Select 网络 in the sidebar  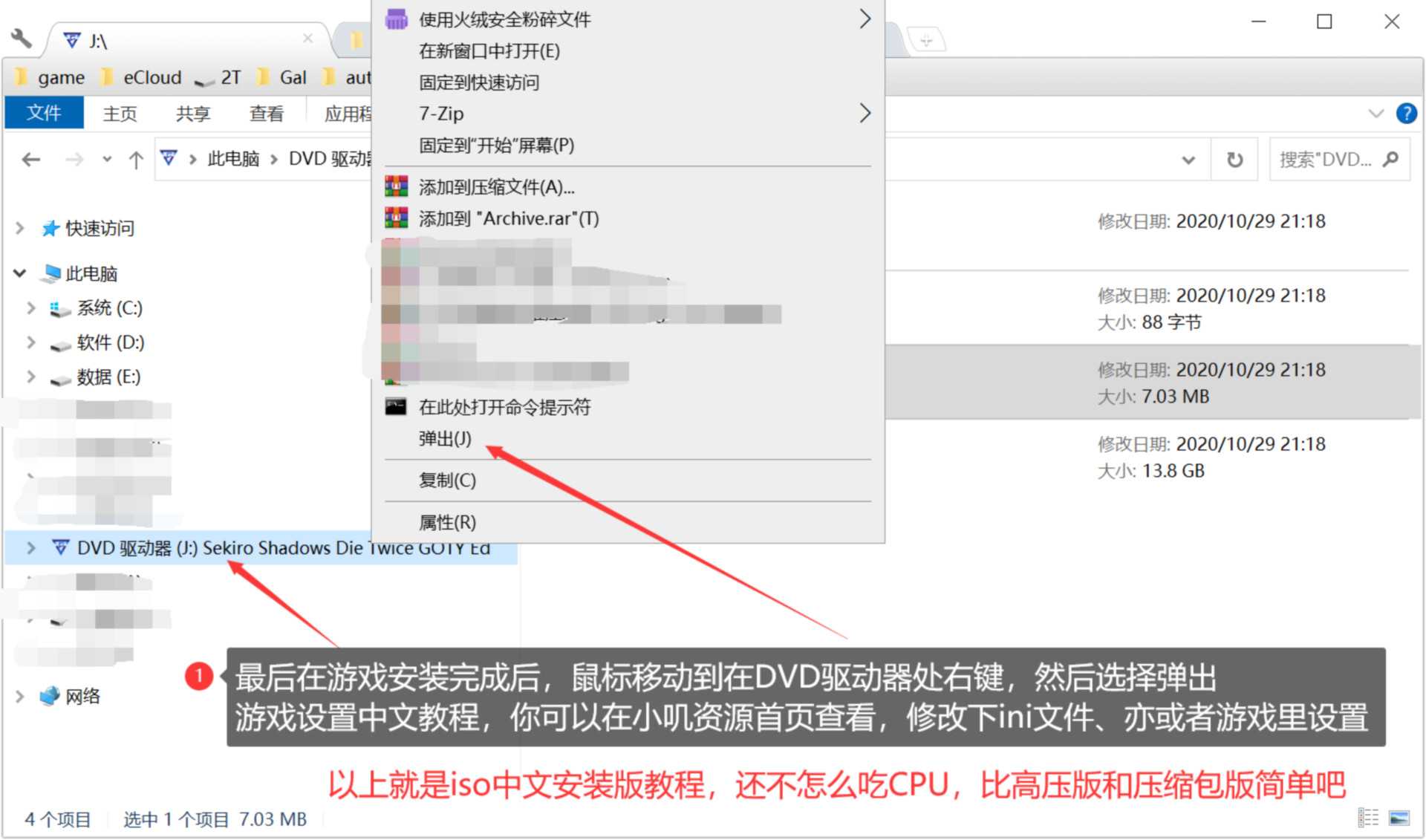click(x=71, y=696)
